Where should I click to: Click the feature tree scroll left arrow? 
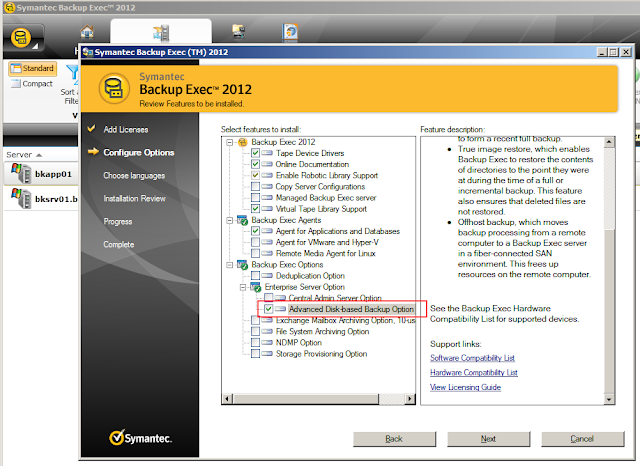228,399
